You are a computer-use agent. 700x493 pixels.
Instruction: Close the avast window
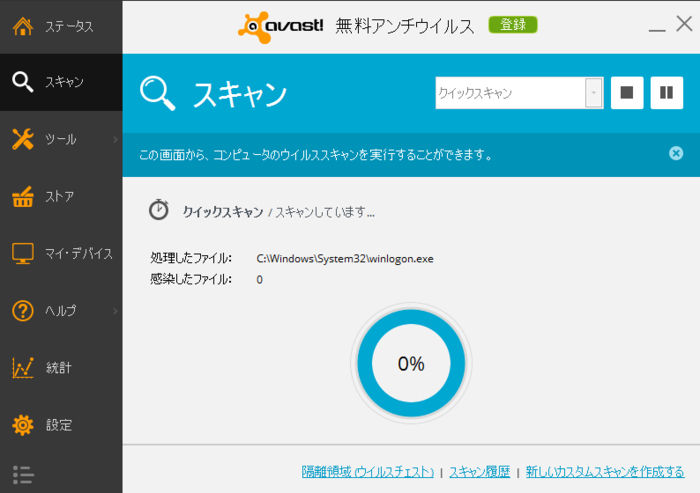684,24
